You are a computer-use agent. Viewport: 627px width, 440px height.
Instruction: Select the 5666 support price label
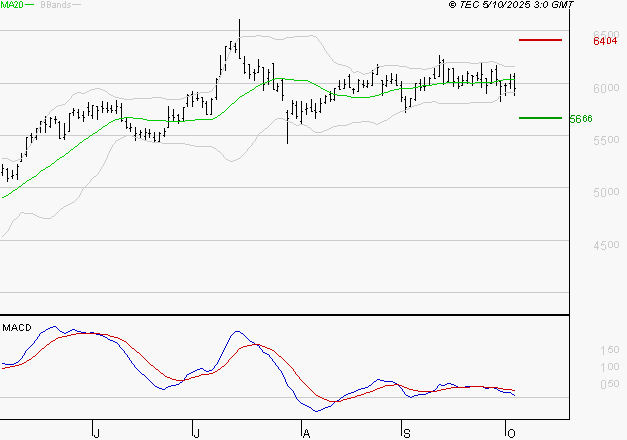(581, 119)
